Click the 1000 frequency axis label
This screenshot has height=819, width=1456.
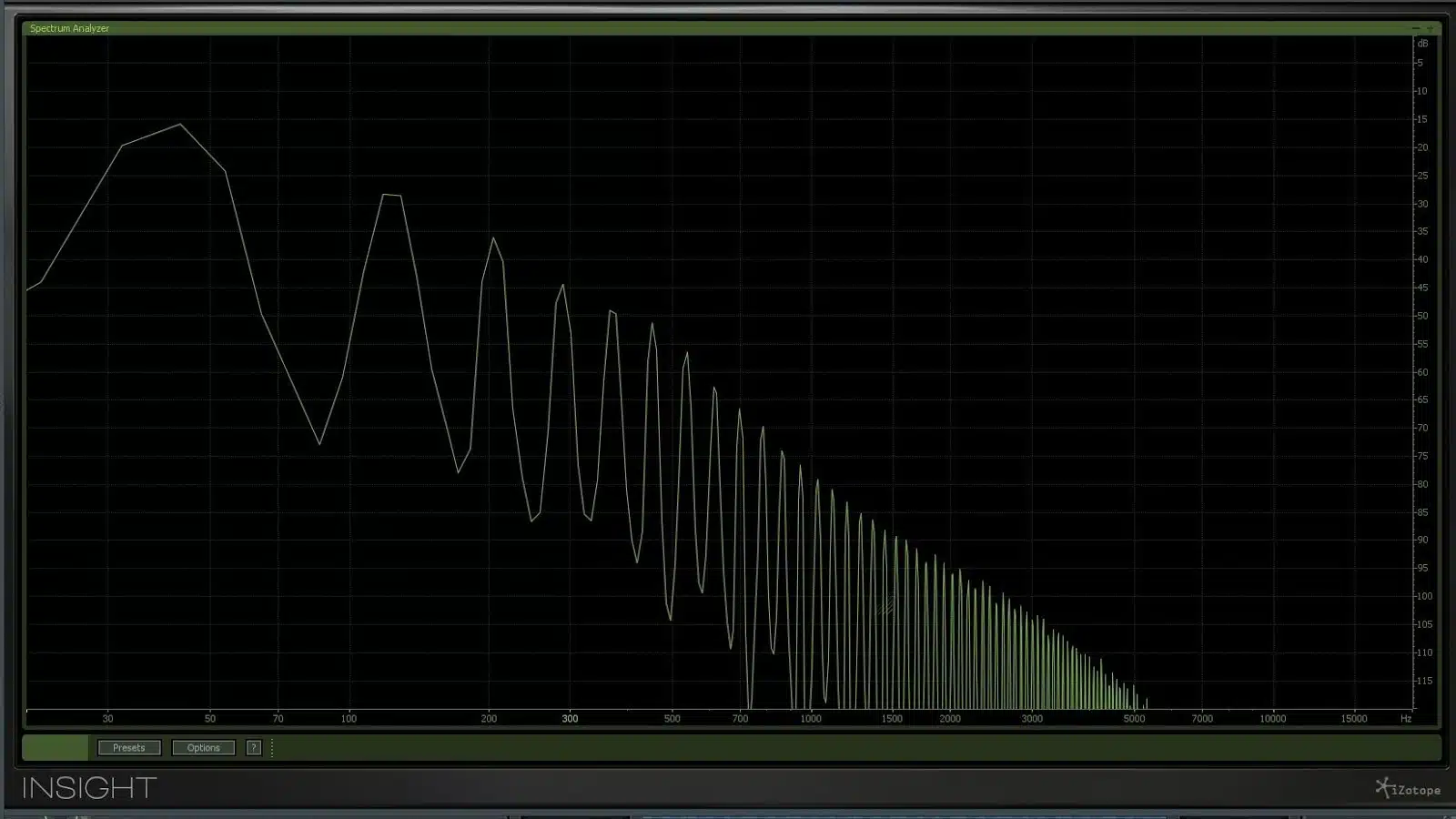811,719
